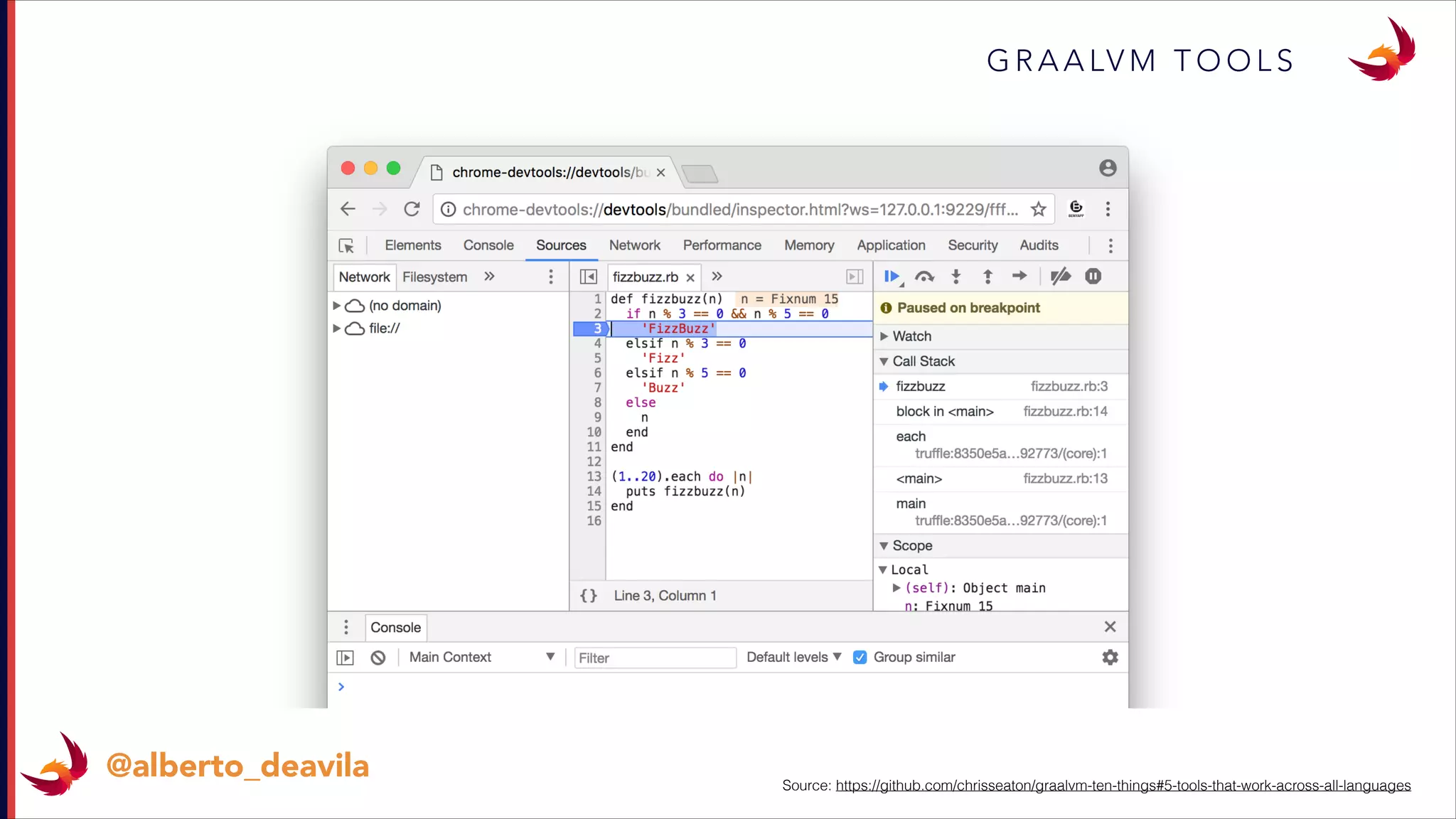Open a new browser tab
The width and height of the screenshot is (1456, 819).
pyautogui.click(x=700, y=173)
